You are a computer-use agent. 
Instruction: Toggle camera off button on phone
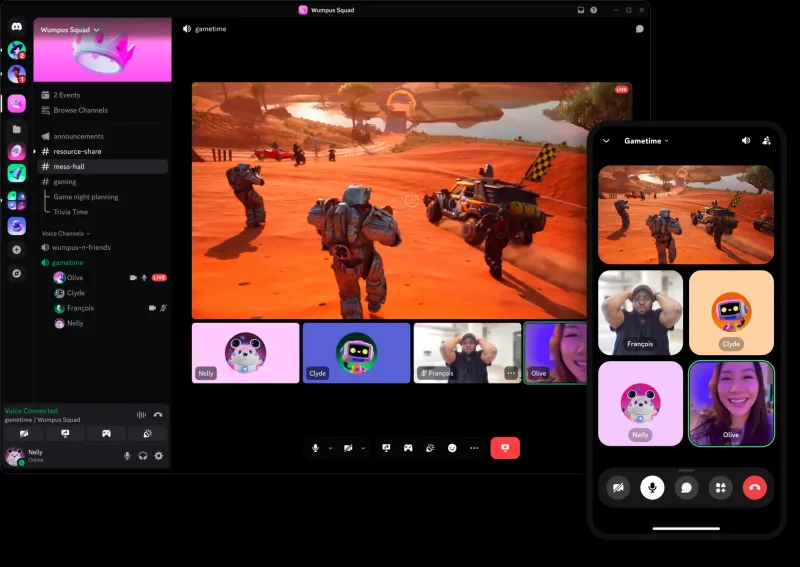point(618,487)
